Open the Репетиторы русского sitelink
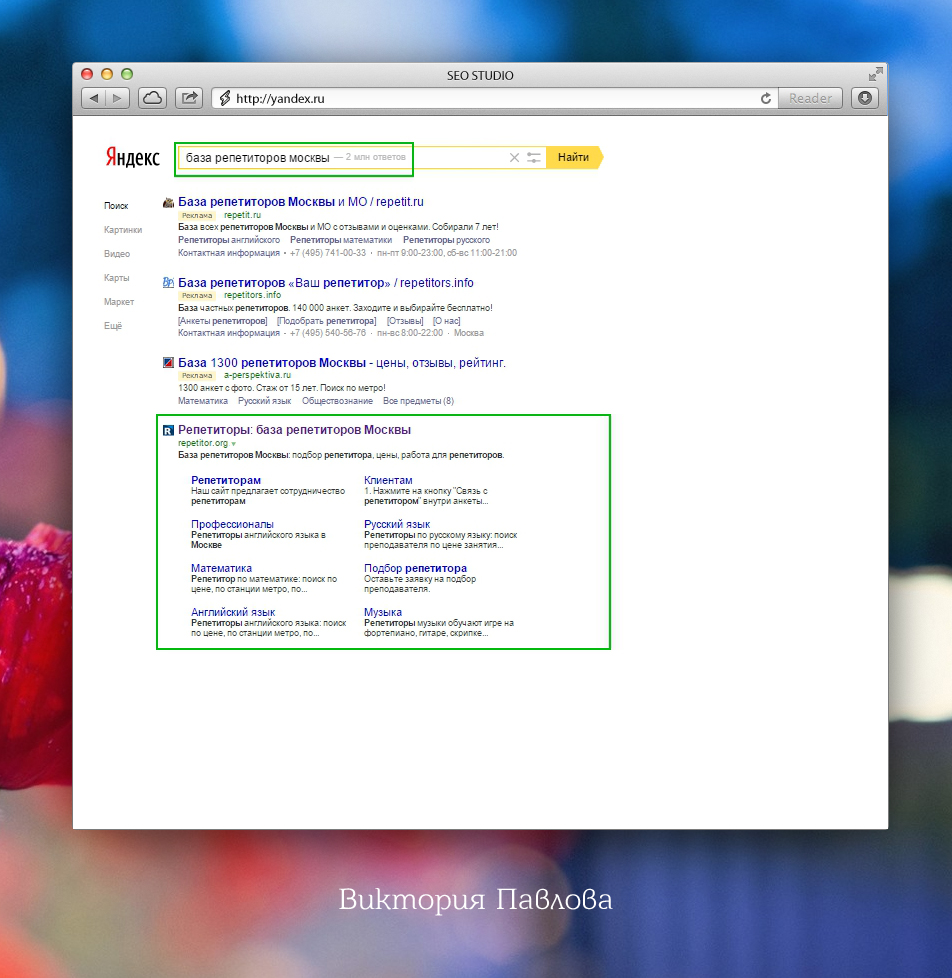The width and height of the screenshot is (952, 978). pyautogui.click(x=446, y=240)
